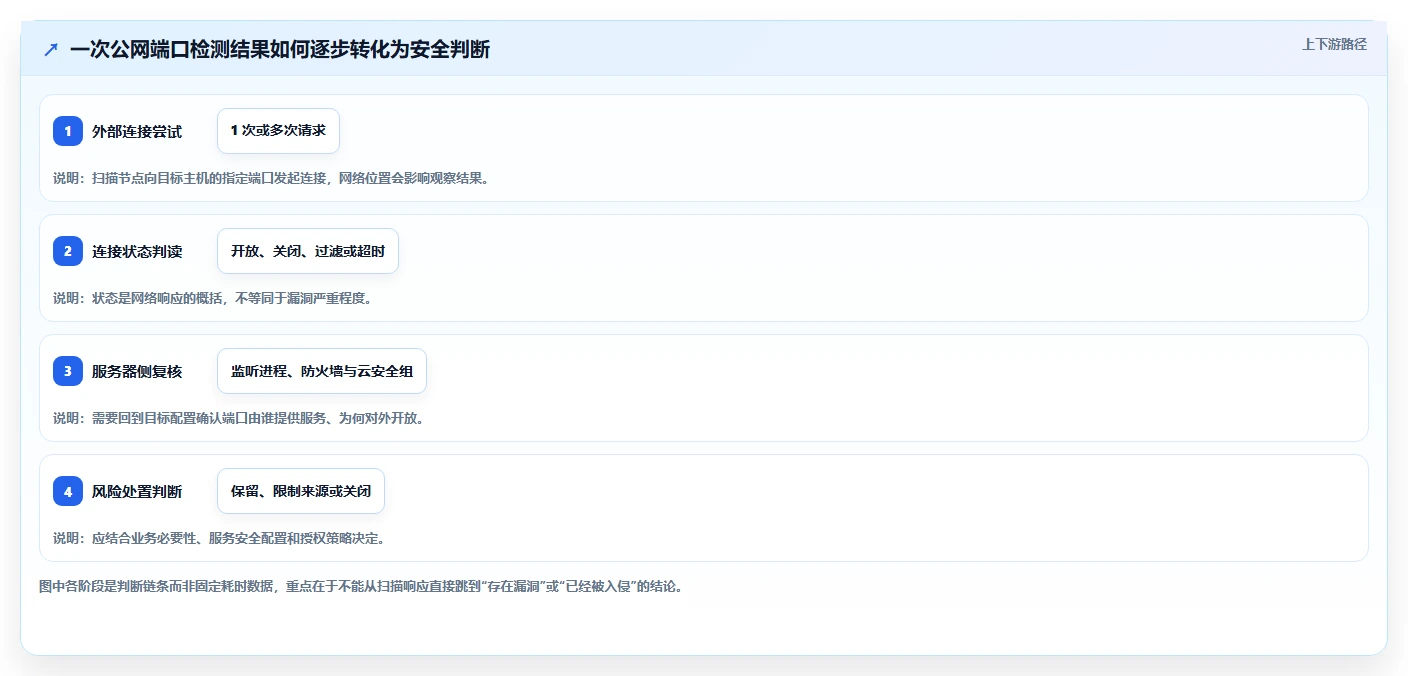
Task: Click the arrow icon beside the title
Action: pos(51,49)
